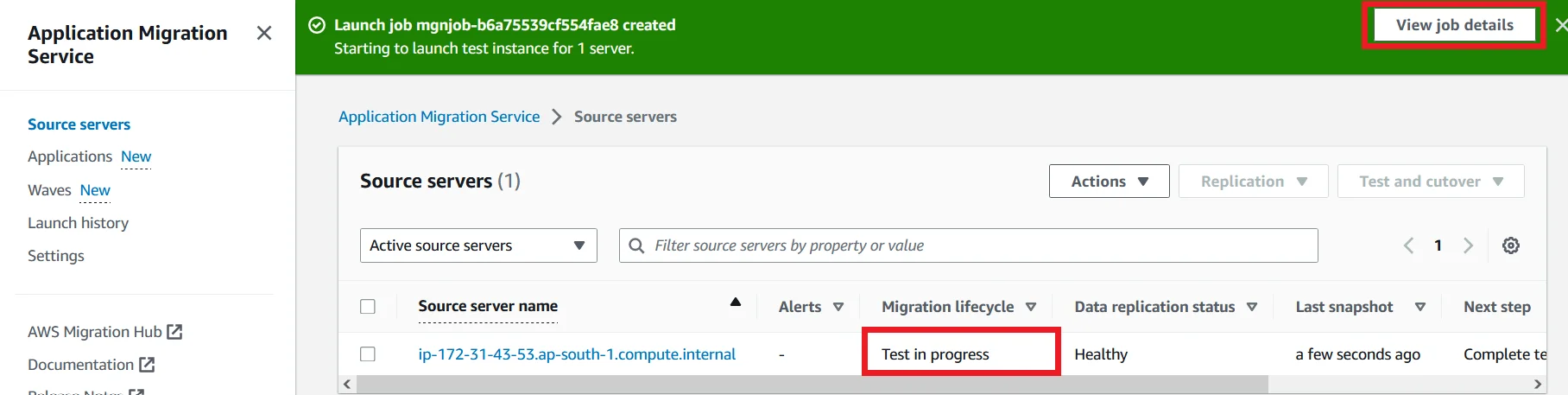Go to previous page of source servers
The image size is (1568, 395).
(x=1408, y=245)
